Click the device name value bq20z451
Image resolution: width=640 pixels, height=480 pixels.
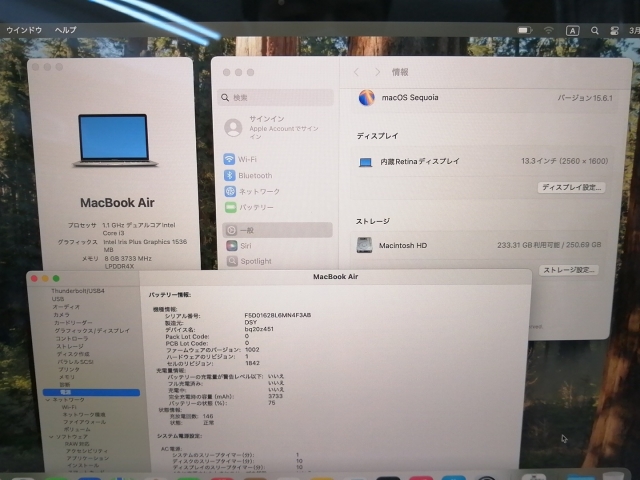(x=259, y=329)
